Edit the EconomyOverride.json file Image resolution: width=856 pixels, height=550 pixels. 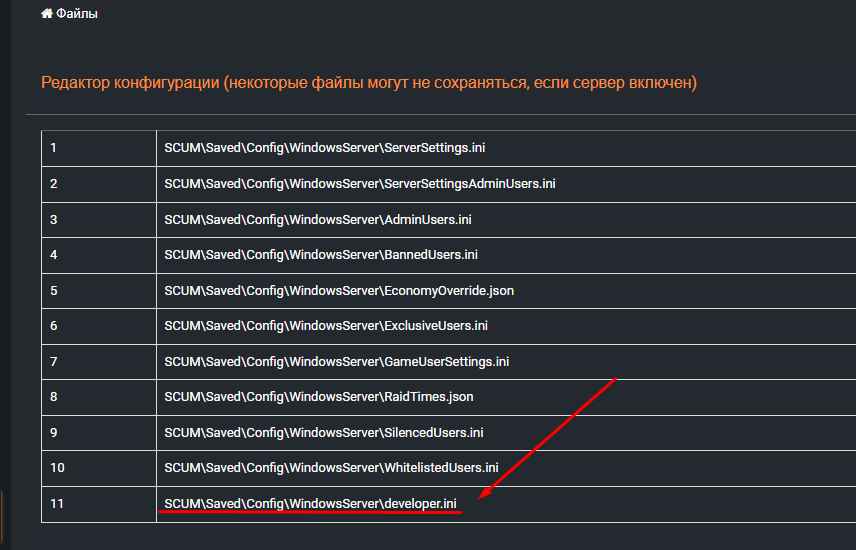coord(339,291)
